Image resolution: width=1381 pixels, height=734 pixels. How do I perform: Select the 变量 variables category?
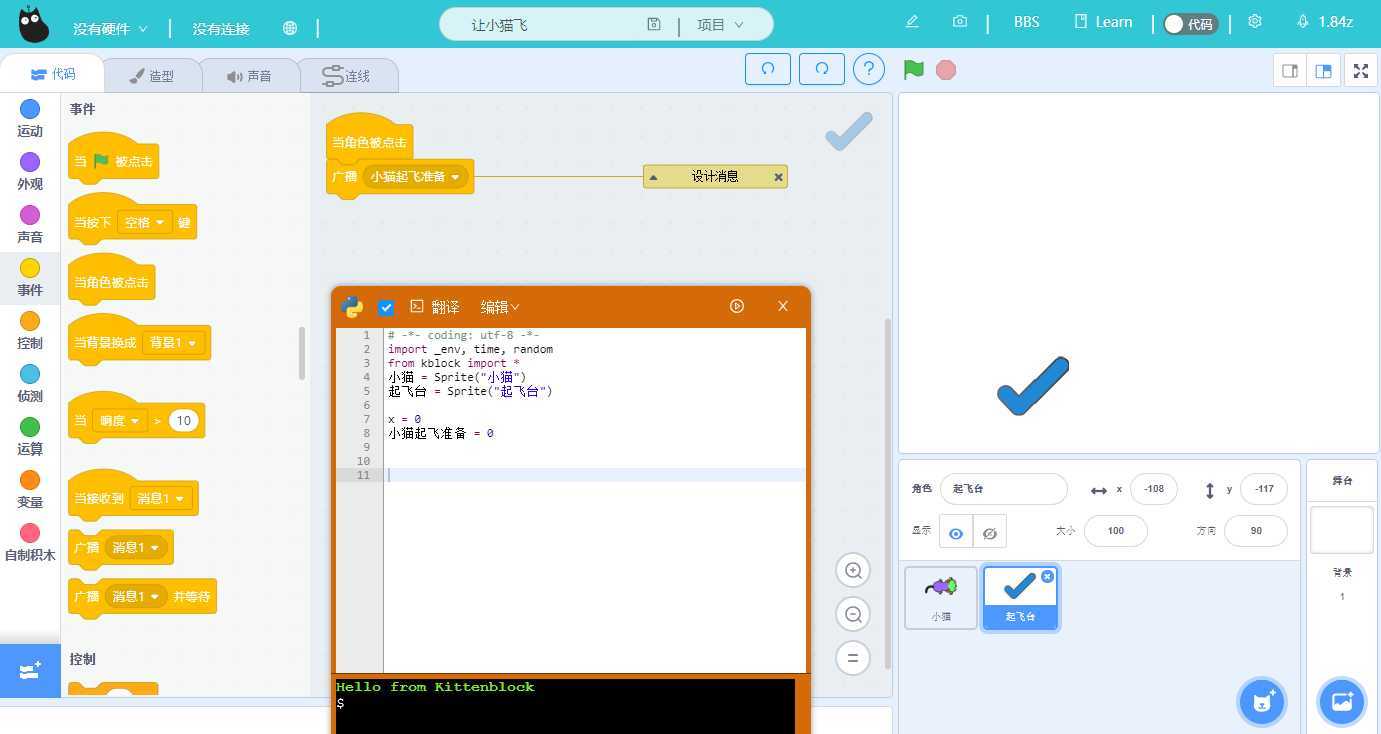pyautogui.click(x=30, y=489)
